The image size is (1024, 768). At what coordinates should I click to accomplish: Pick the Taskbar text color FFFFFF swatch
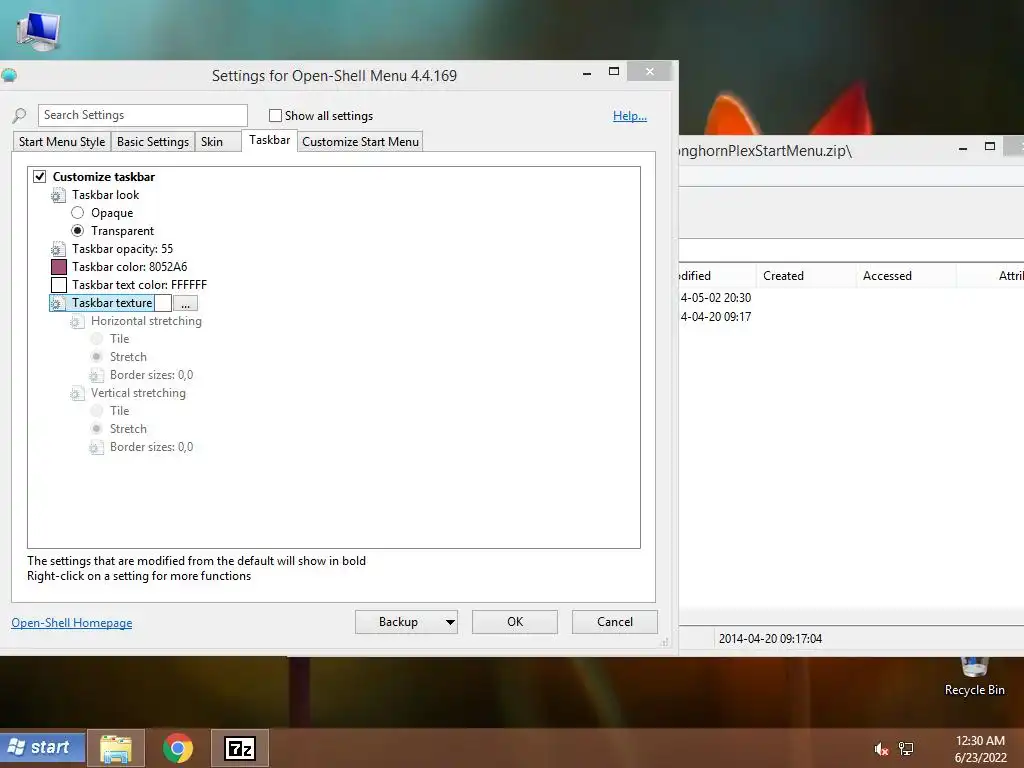point(59,285)
